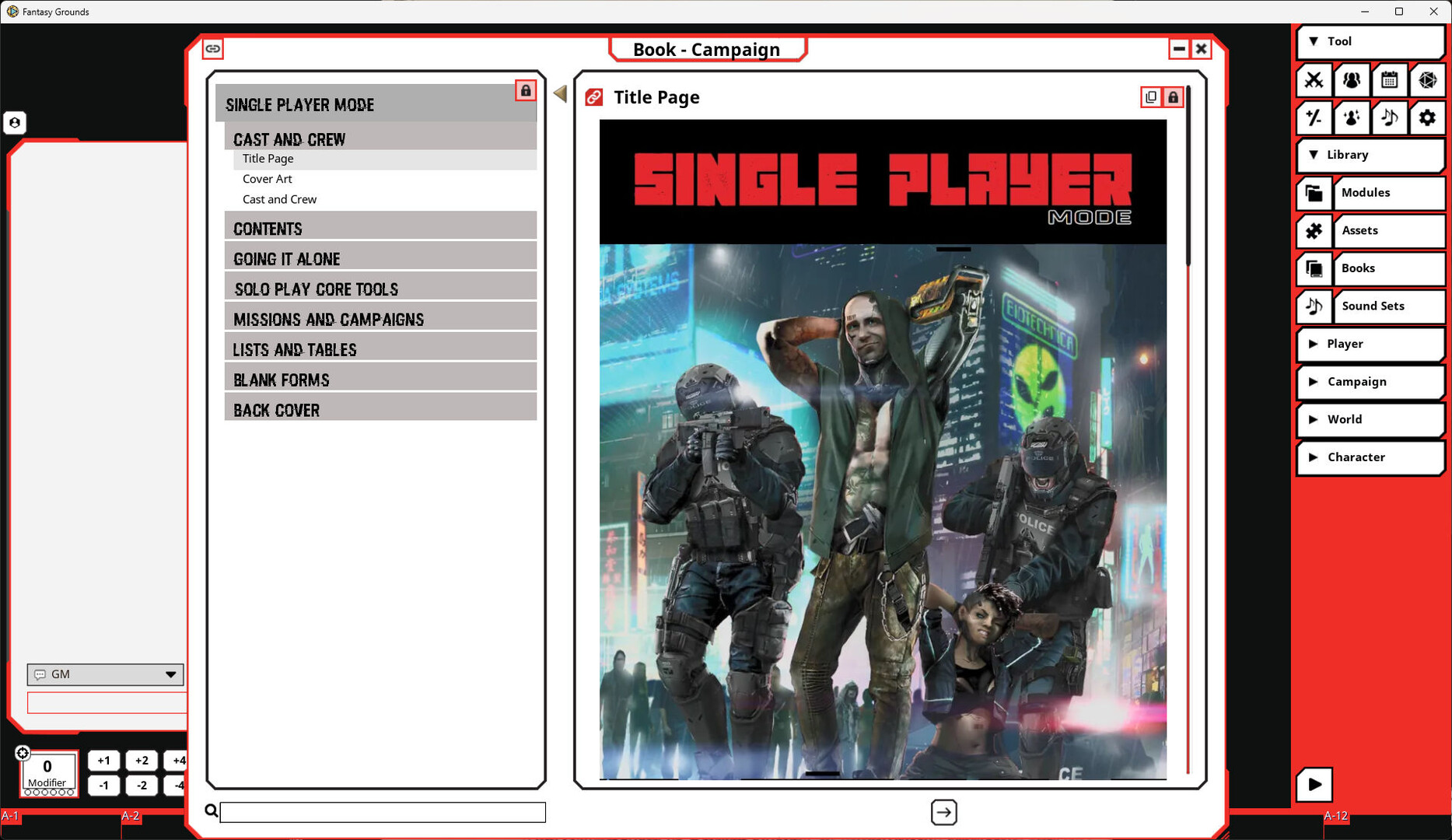Toggle the book index lock icon
The image size is (1452, 840).
[x=526, y=91]
